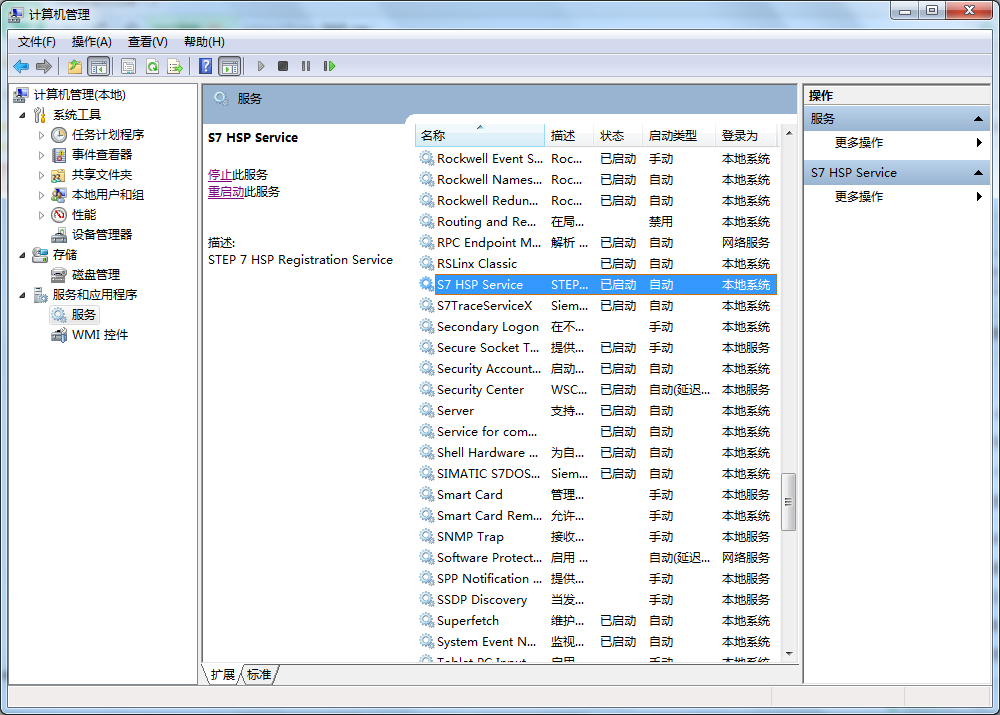
Task: Select the SSDP Discovery service row
Action: pos(597,600)
